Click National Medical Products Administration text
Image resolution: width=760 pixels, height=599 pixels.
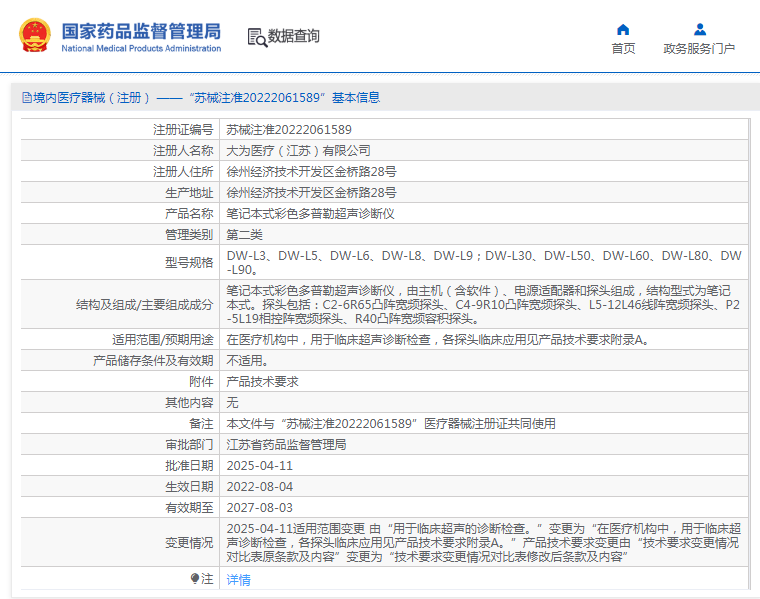pyautogui.click(x=141, y=48)
